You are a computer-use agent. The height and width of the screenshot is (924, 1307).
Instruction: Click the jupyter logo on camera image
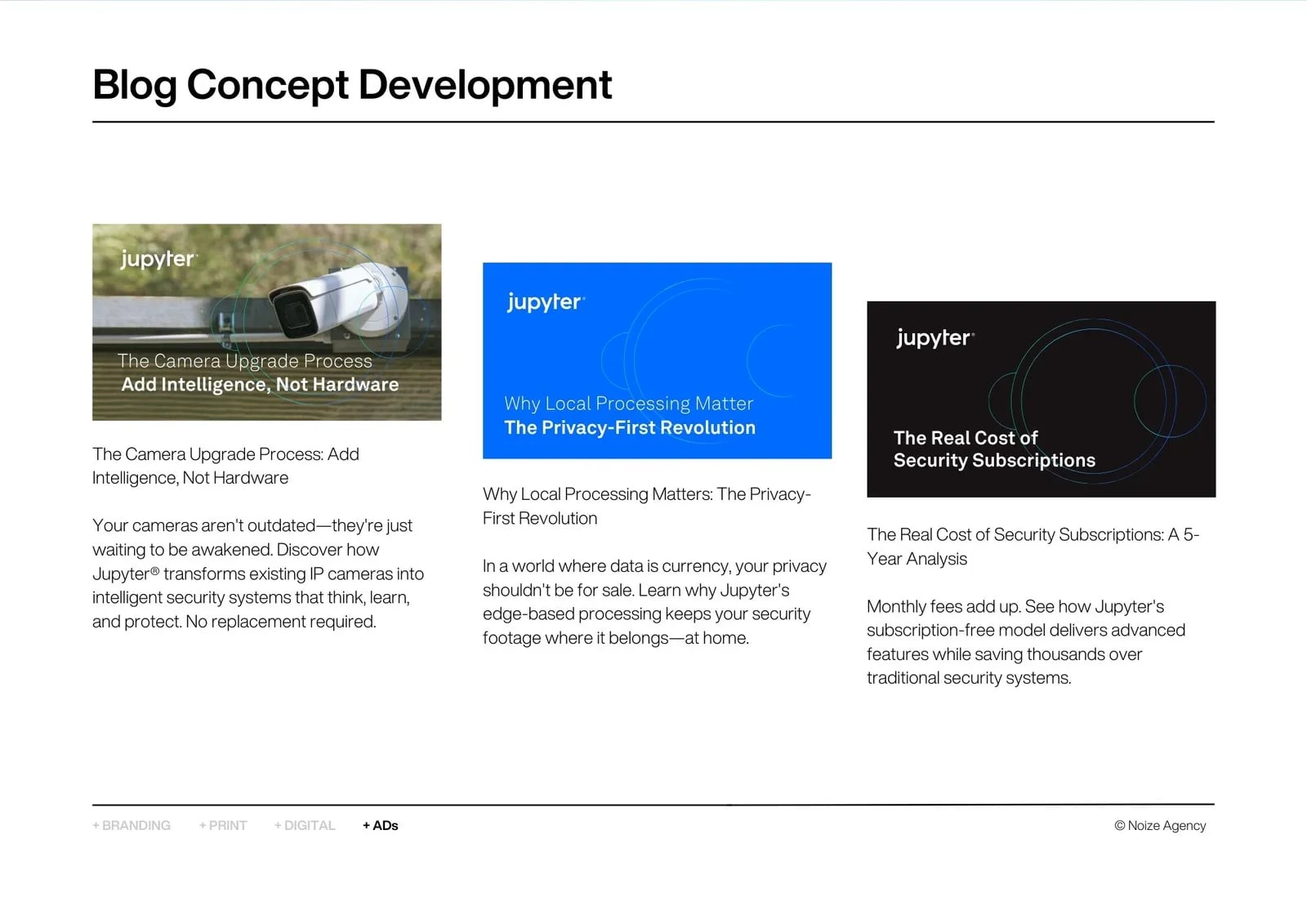click(x=158, y=259)
